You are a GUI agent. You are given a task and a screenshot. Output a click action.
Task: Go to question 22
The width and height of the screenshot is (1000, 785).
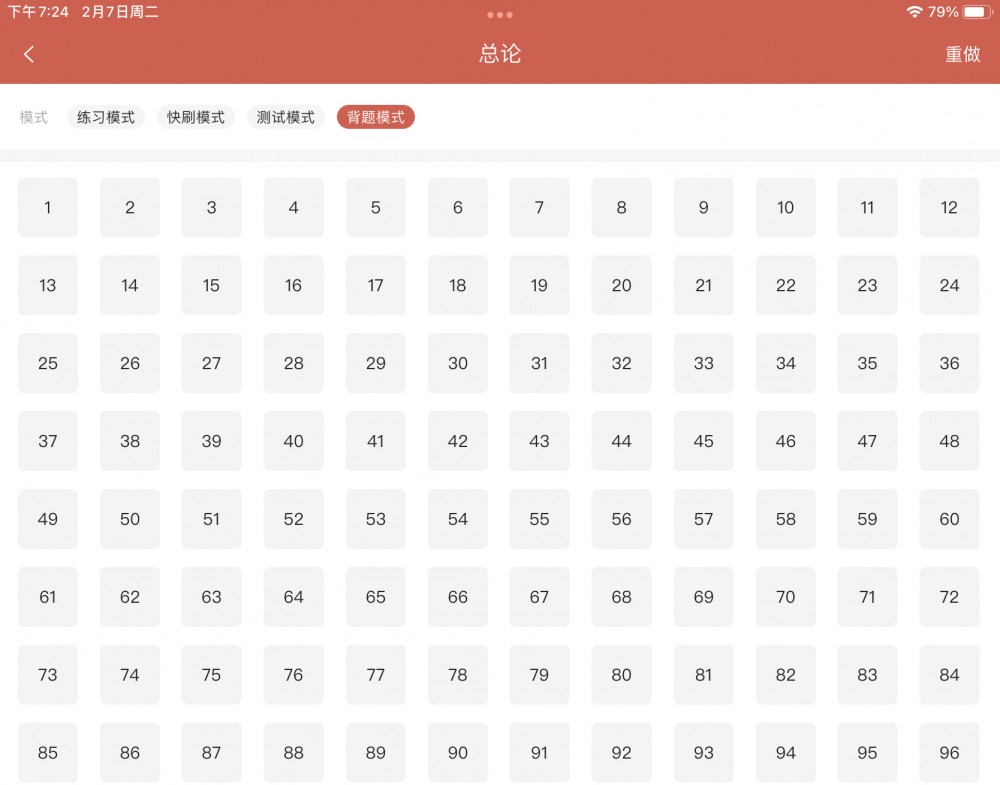[786, 285]
